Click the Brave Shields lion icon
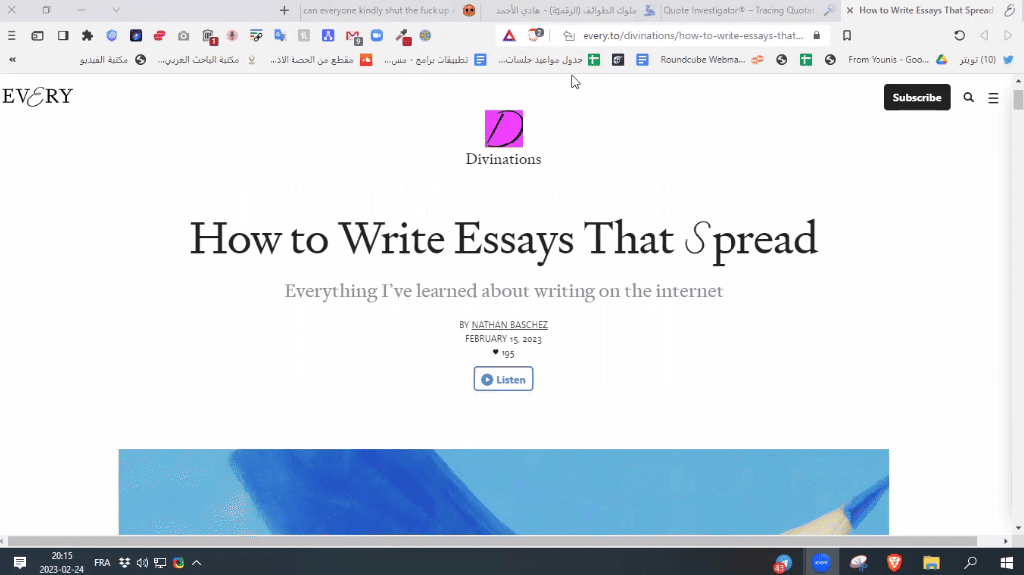Viewport: 1024px width, 575px height. click(x=539, y=35)
